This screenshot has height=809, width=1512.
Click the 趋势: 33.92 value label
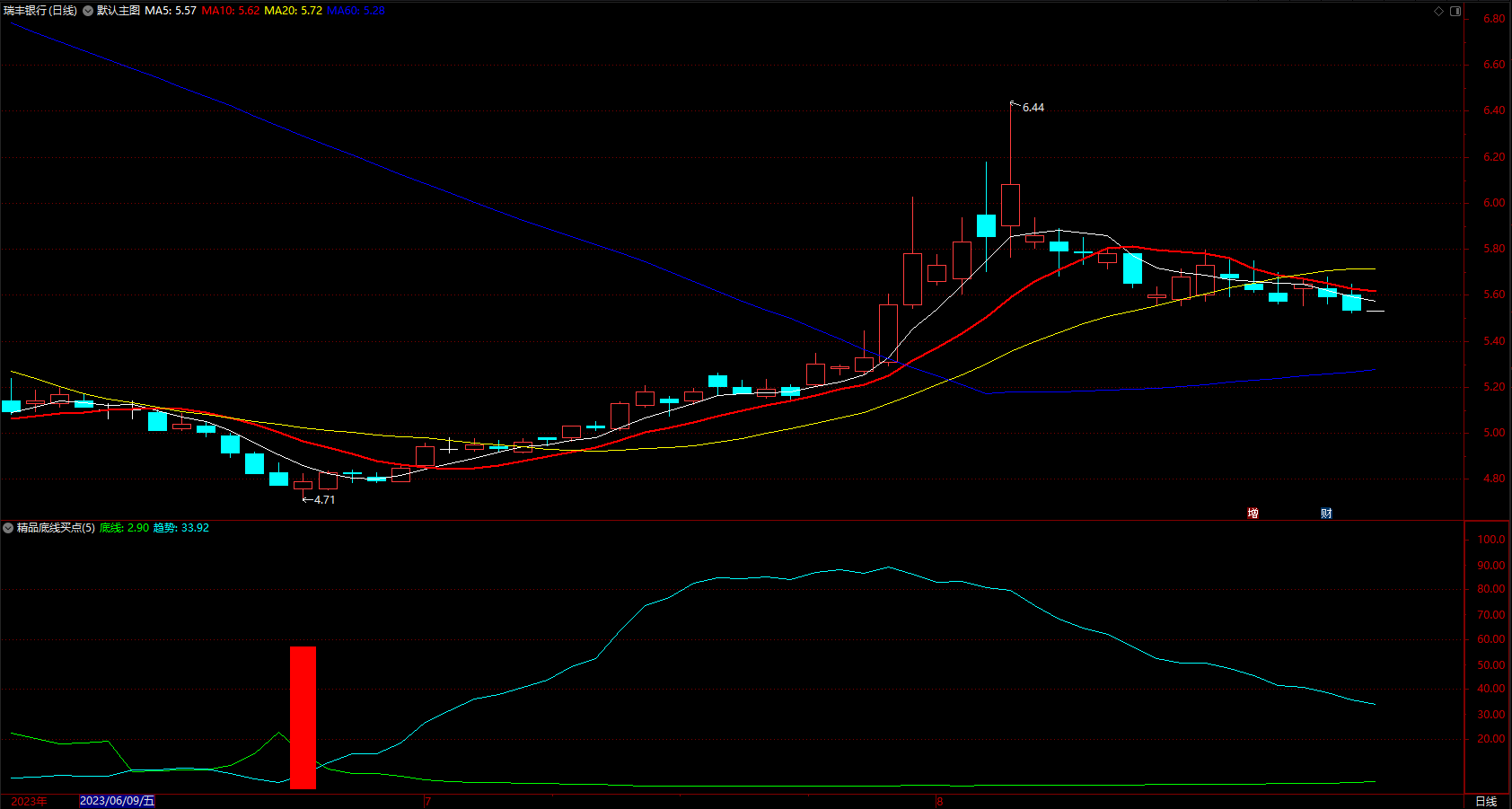(180, 528)
